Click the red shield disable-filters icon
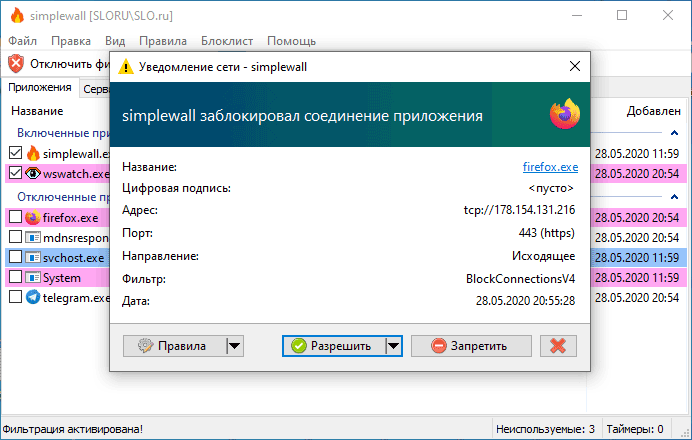The image size is (692, 440). point(16,64)
